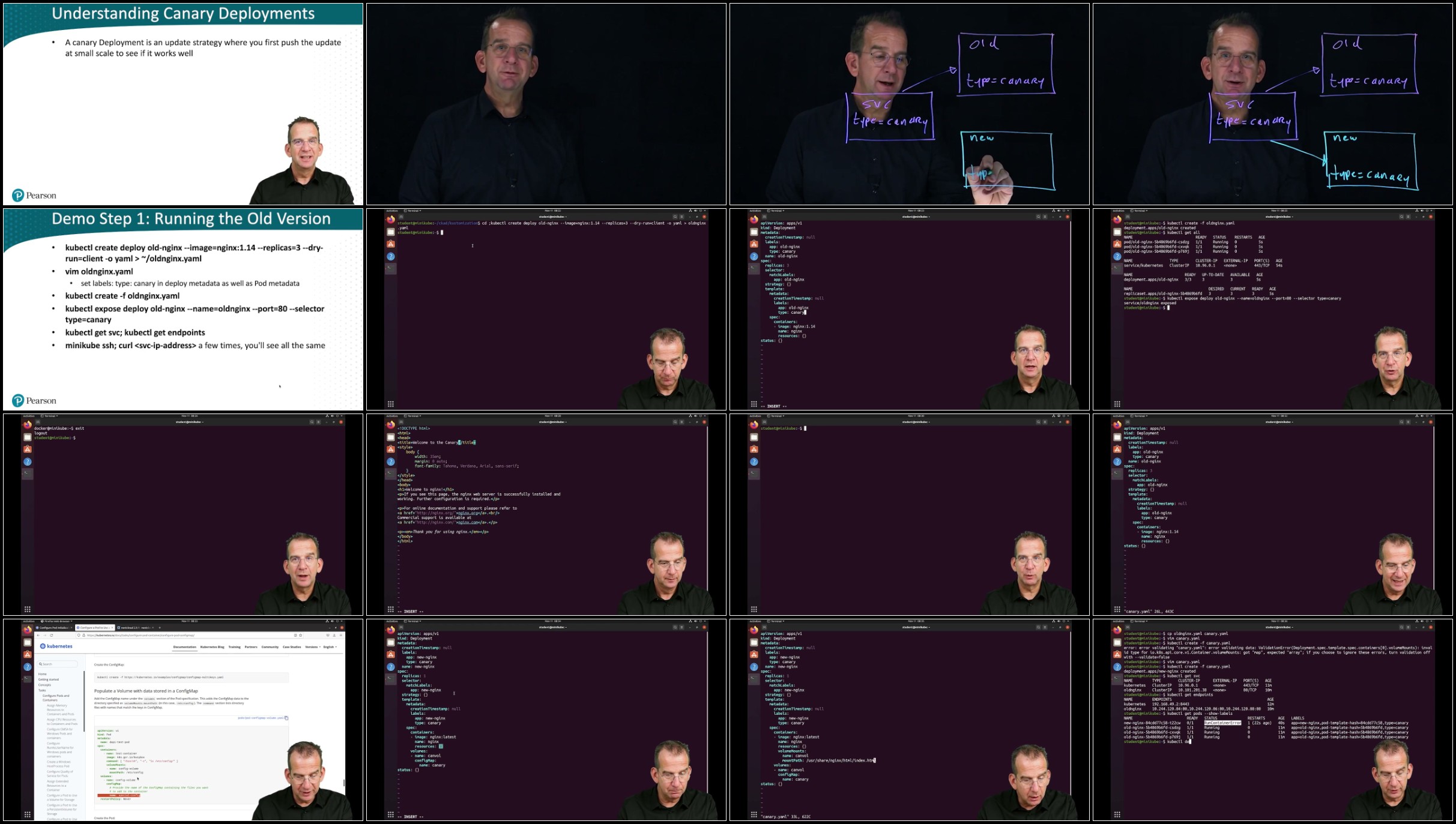
Task: Open the presenter-only black background thumbnail
Action: [546, 104]
